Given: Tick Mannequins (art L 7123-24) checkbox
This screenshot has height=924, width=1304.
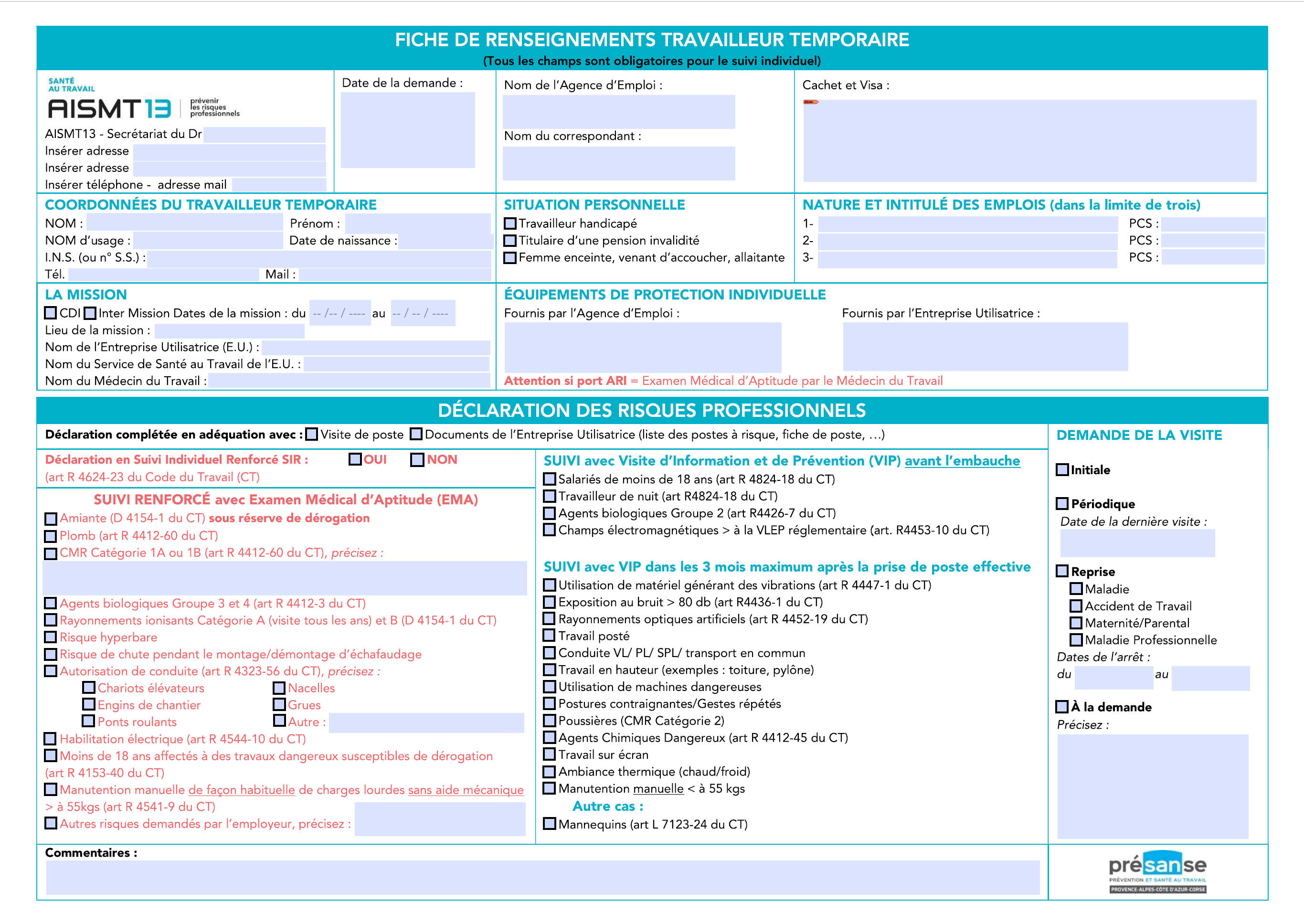Looking at the screenshot, I should point(549,824).
